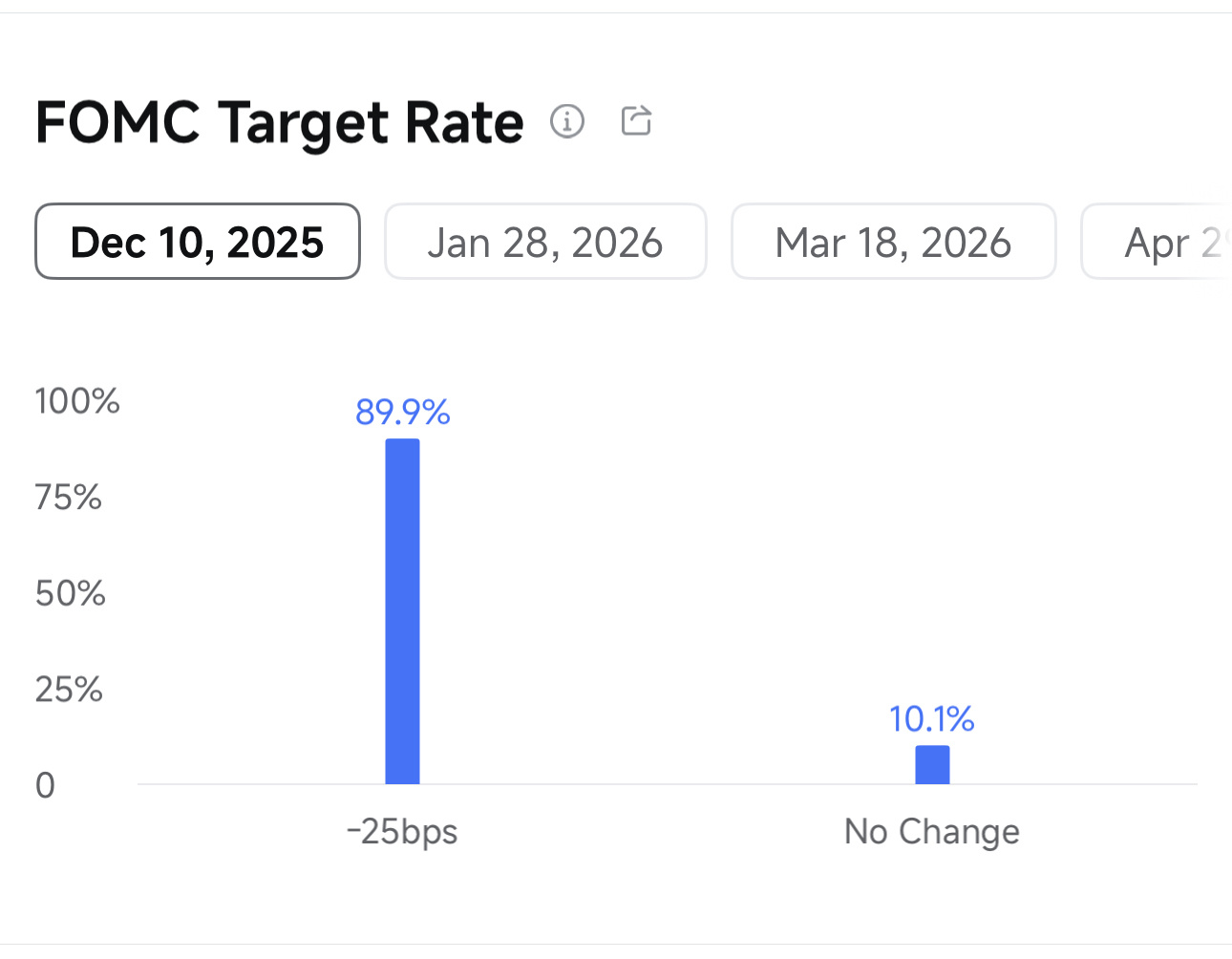This screenshot has height=959, width=1232.
Task: Click the 50% y-axis label
Action: point(70,593)
